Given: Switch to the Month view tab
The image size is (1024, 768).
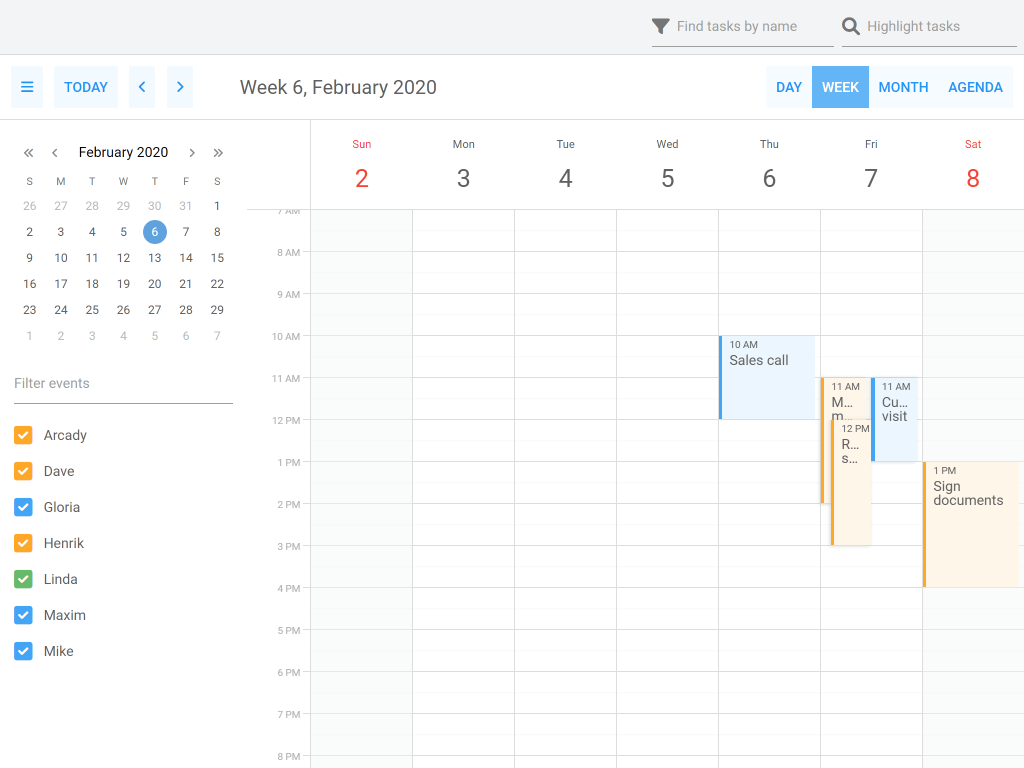Looking at the screenshot, I should click(x=903, y=87).
